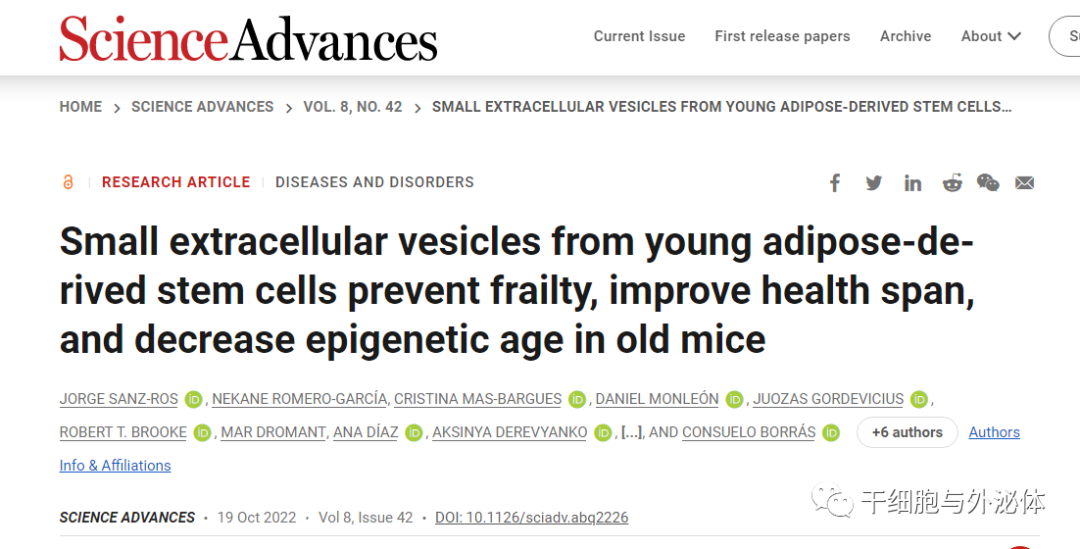The image size is (1080, 549).
Task: Open Jorge Sanz-Ros ORCID icon
Action: tap(194, 400)
